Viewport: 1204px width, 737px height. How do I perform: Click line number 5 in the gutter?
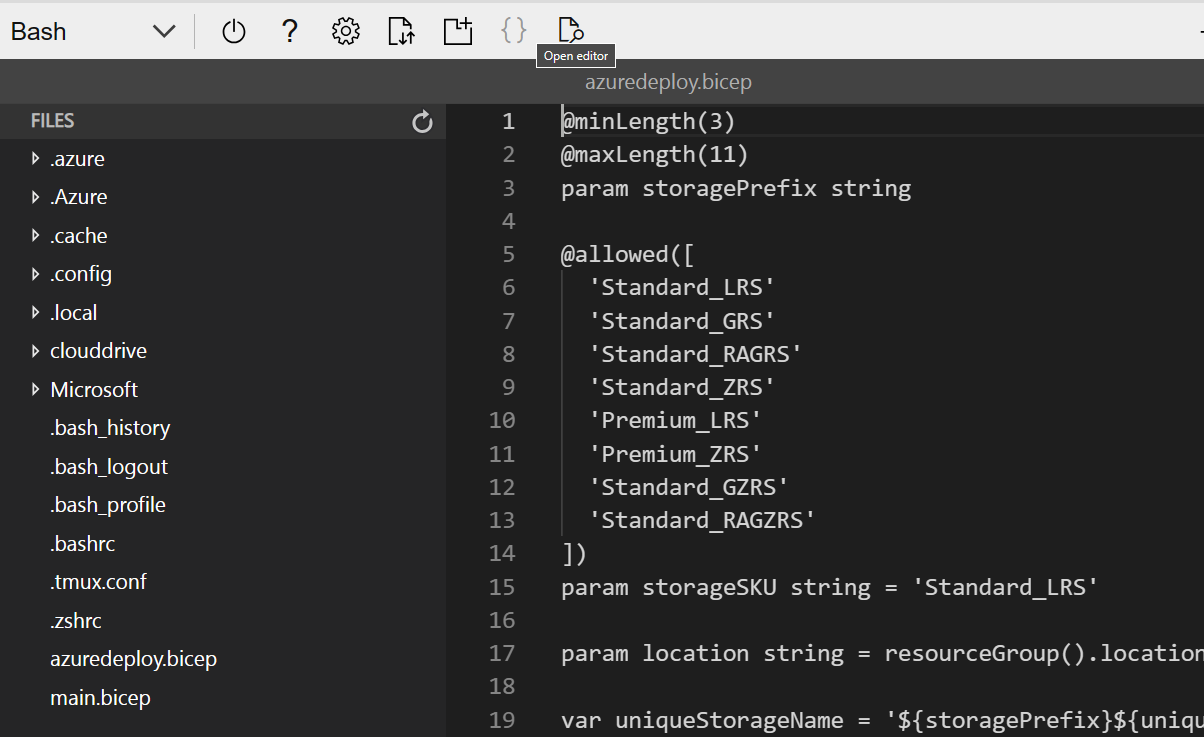(508, 254)
